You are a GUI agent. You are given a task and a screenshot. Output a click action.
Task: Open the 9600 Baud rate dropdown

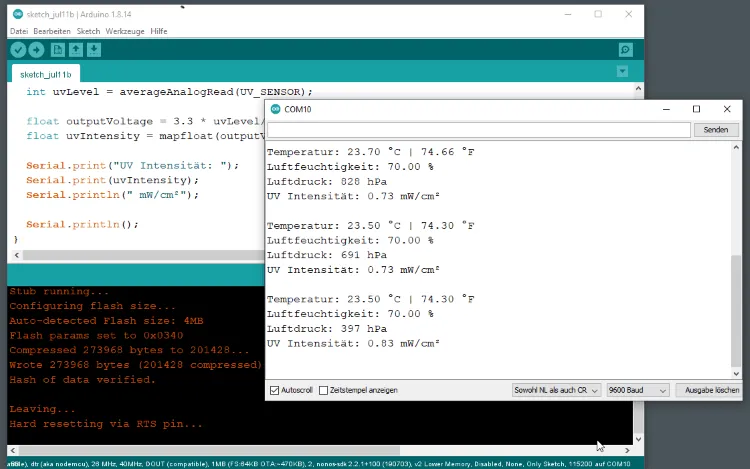[637, 390]
